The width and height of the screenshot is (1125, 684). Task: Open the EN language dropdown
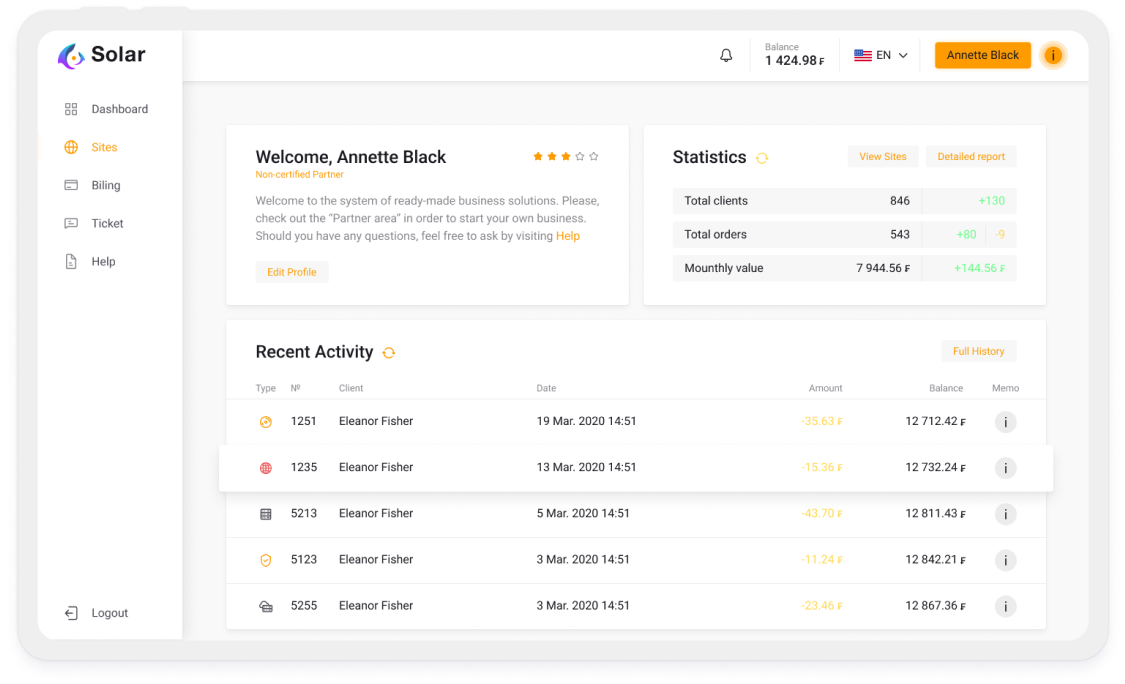coord(880,56)
